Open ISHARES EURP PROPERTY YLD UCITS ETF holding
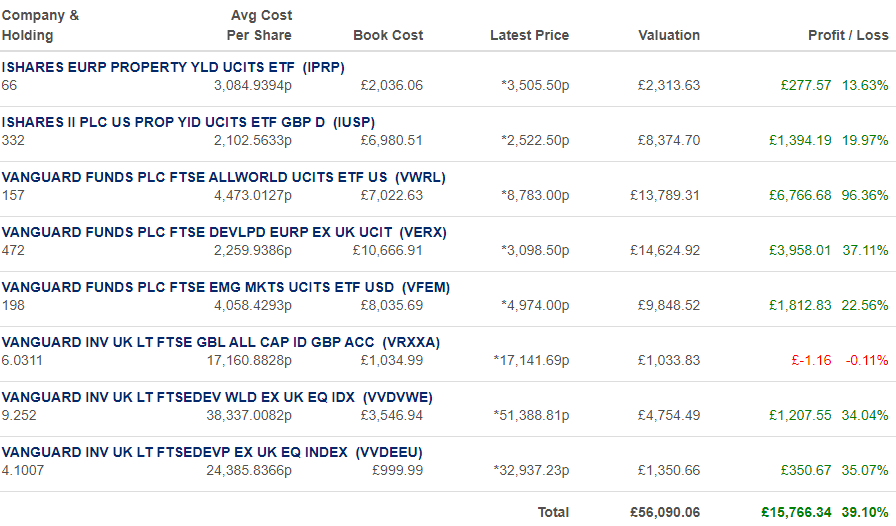This screenshot has height=526, width=896. coord(173,67)
